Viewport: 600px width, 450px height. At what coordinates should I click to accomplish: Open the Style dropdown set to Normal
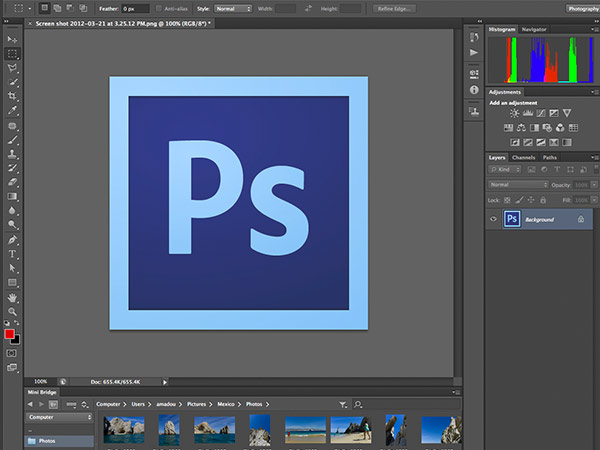tap(233, 8)
